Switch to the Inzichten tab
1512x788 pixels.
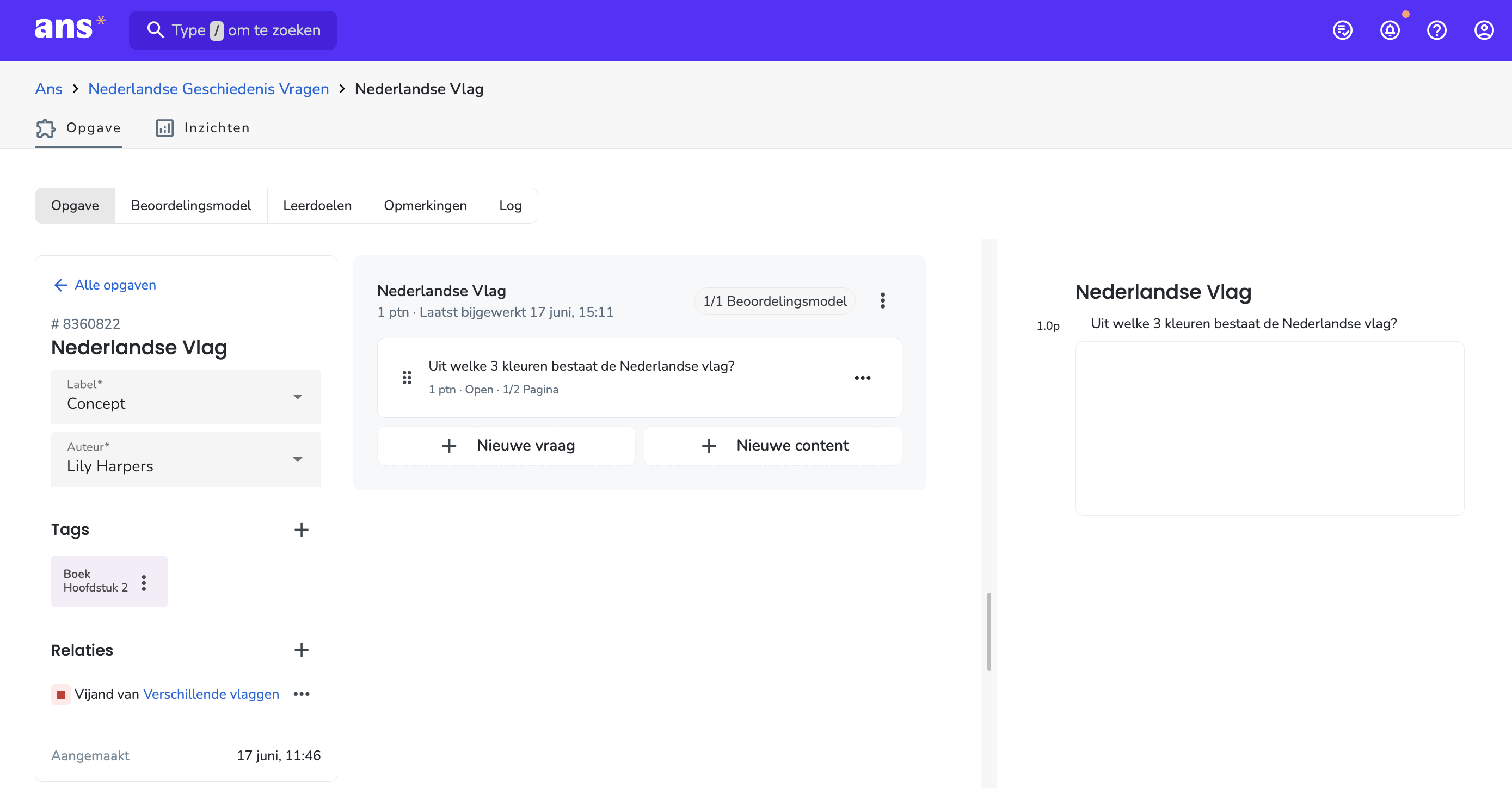click(202, 128)
